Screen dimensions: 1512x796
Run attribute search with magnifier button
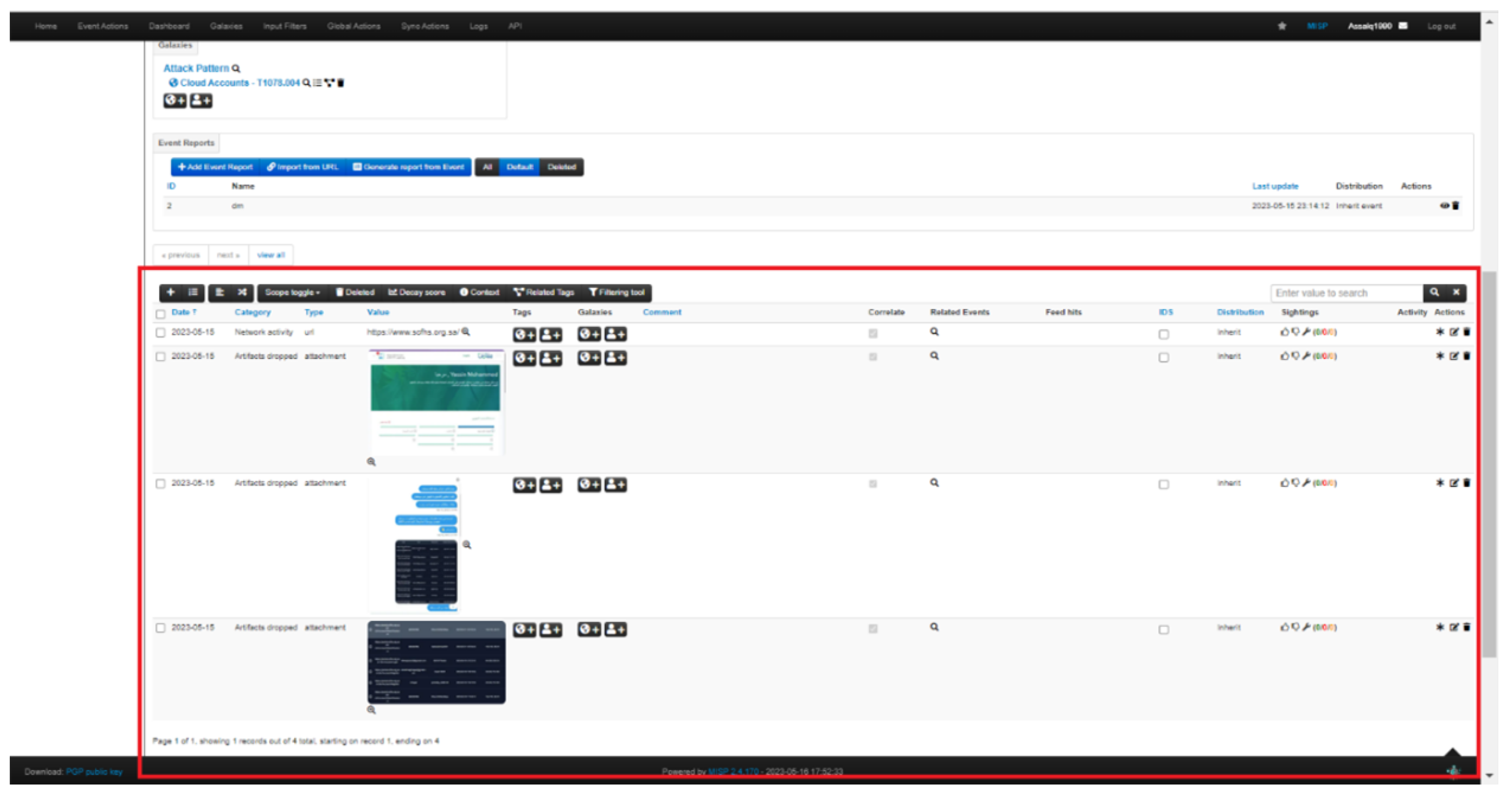[1435, 293]
